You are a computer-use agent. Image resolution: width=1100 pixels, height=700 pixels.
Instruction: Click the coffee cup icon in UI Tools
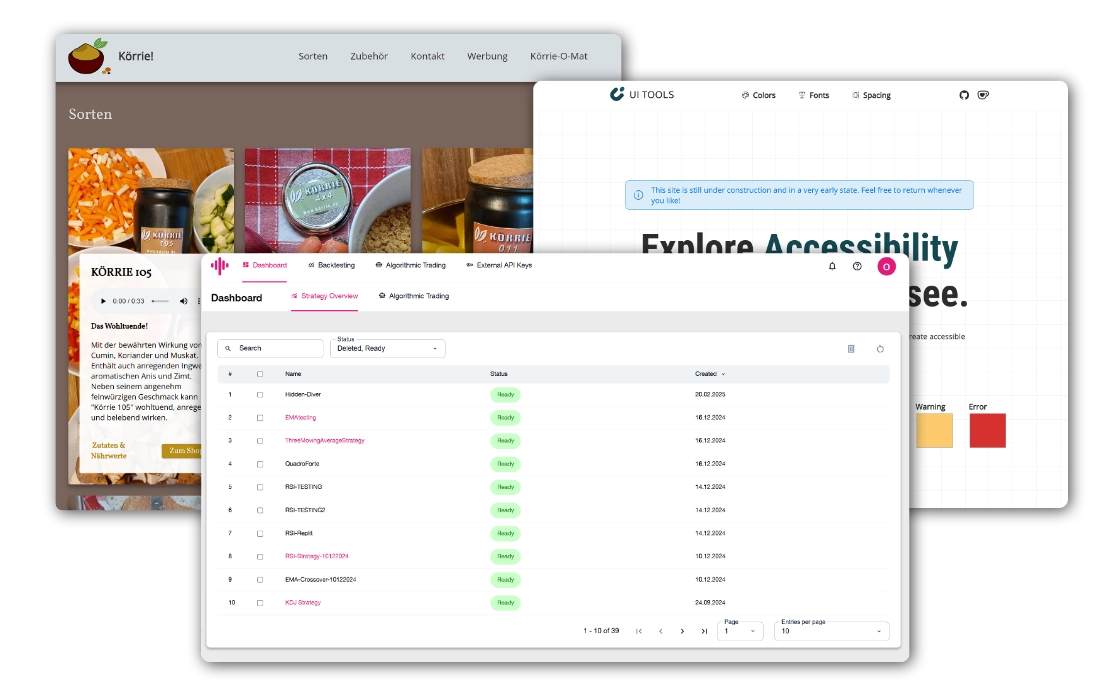[x=983, y=95]
